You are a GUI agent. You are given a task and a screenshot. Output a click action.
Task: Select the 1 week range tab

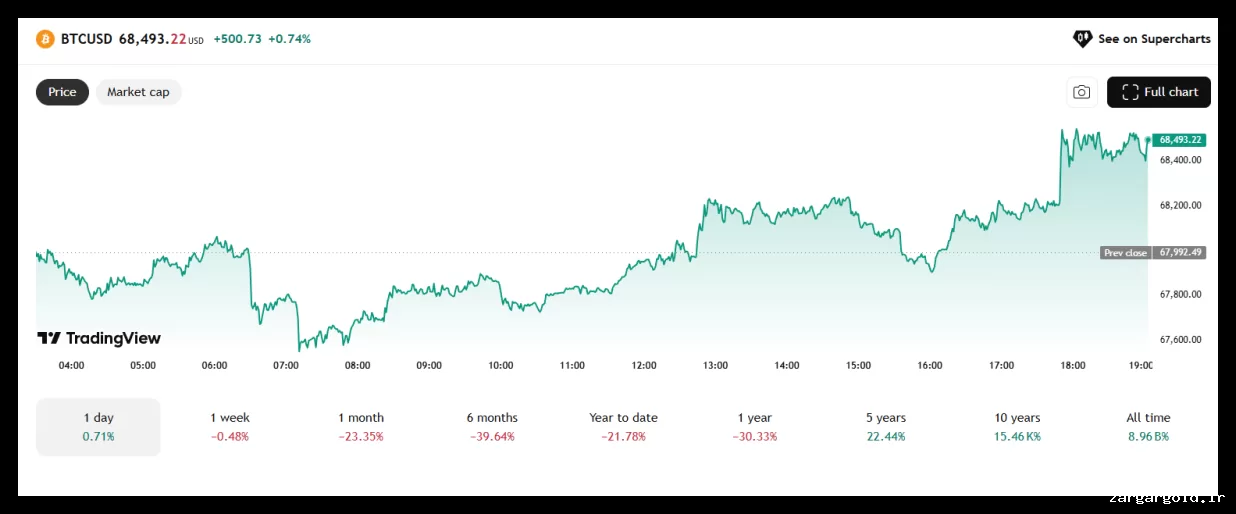(230, 427)
